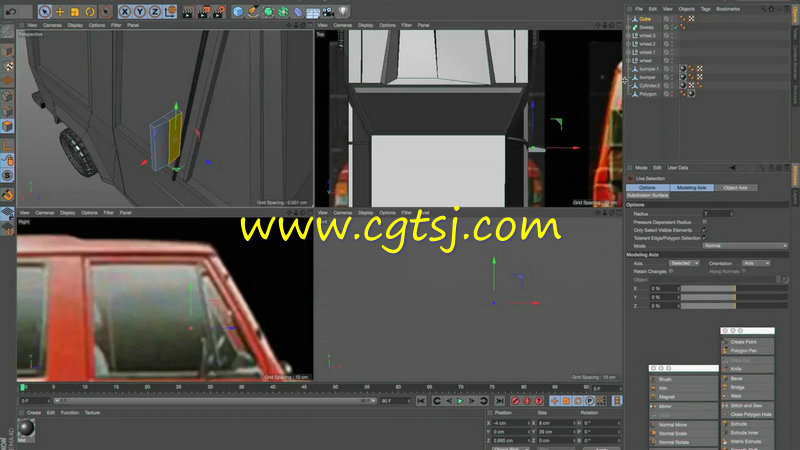Toggle visibility dots of Polygon object
The image size is (800, 450).
coord(672,94)
